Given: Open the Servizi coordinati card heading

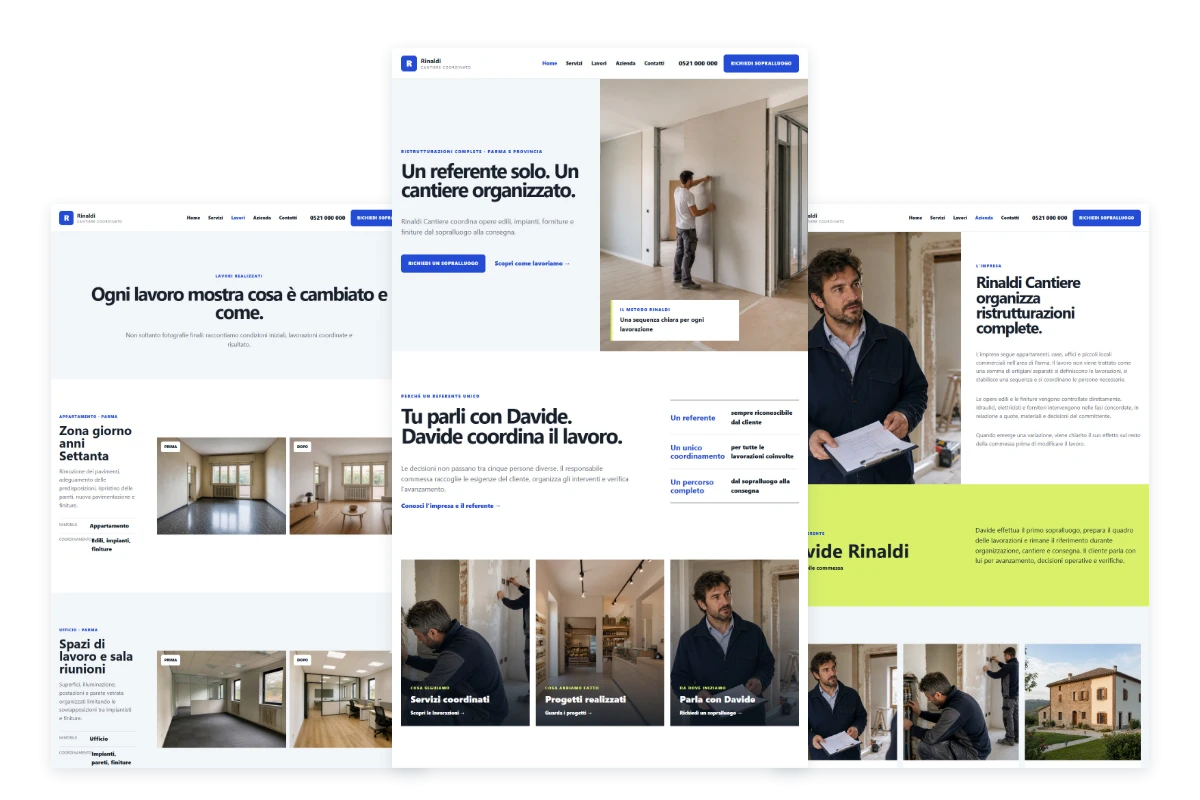Looking at the screenshot, I should click(450, 700).
